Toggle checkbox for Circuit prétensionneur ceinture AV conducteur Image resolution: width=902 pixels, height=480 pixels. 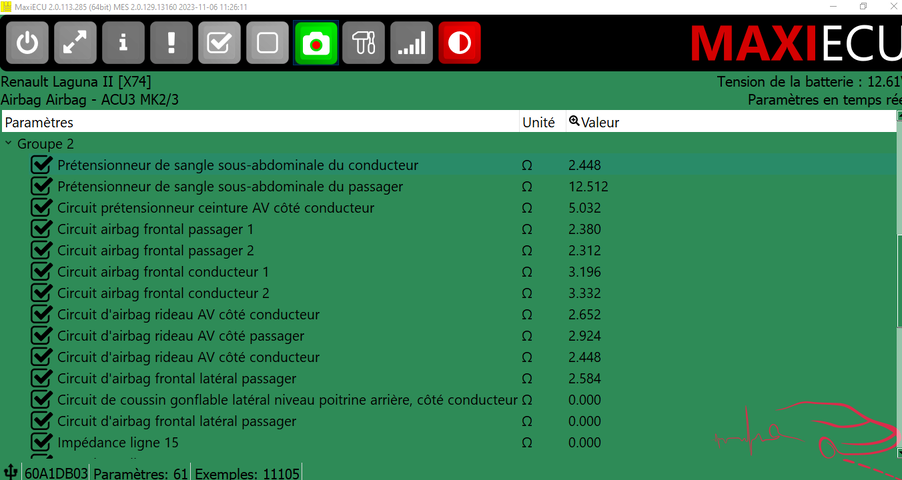[x=41, y=208]
